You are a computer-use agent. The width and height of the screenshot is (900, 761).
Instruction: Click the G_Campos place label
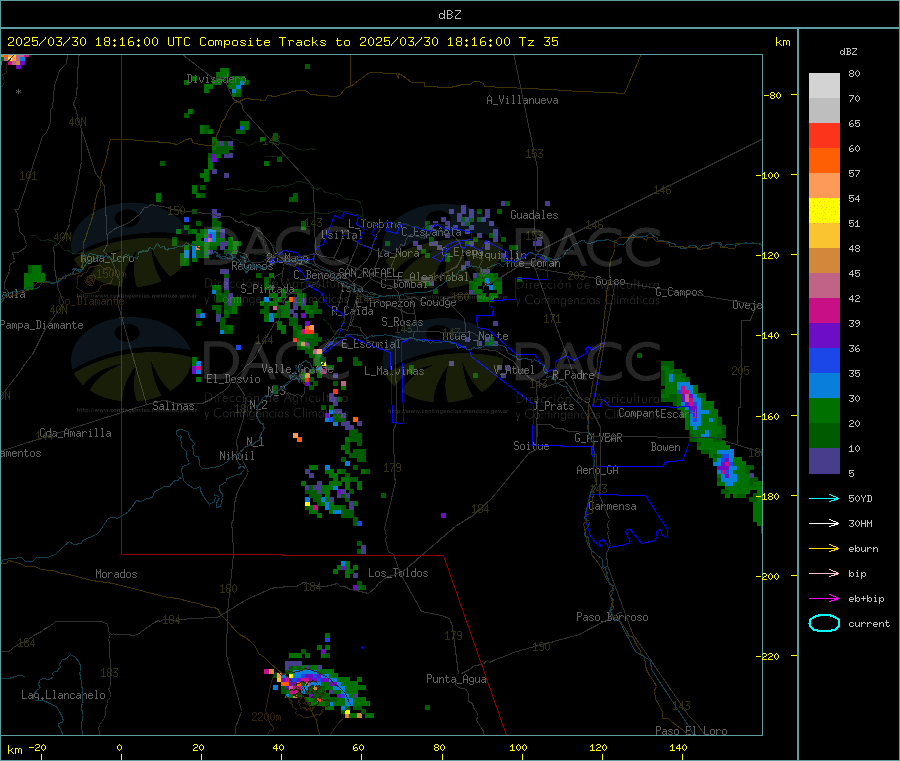[x=679, y=292]
